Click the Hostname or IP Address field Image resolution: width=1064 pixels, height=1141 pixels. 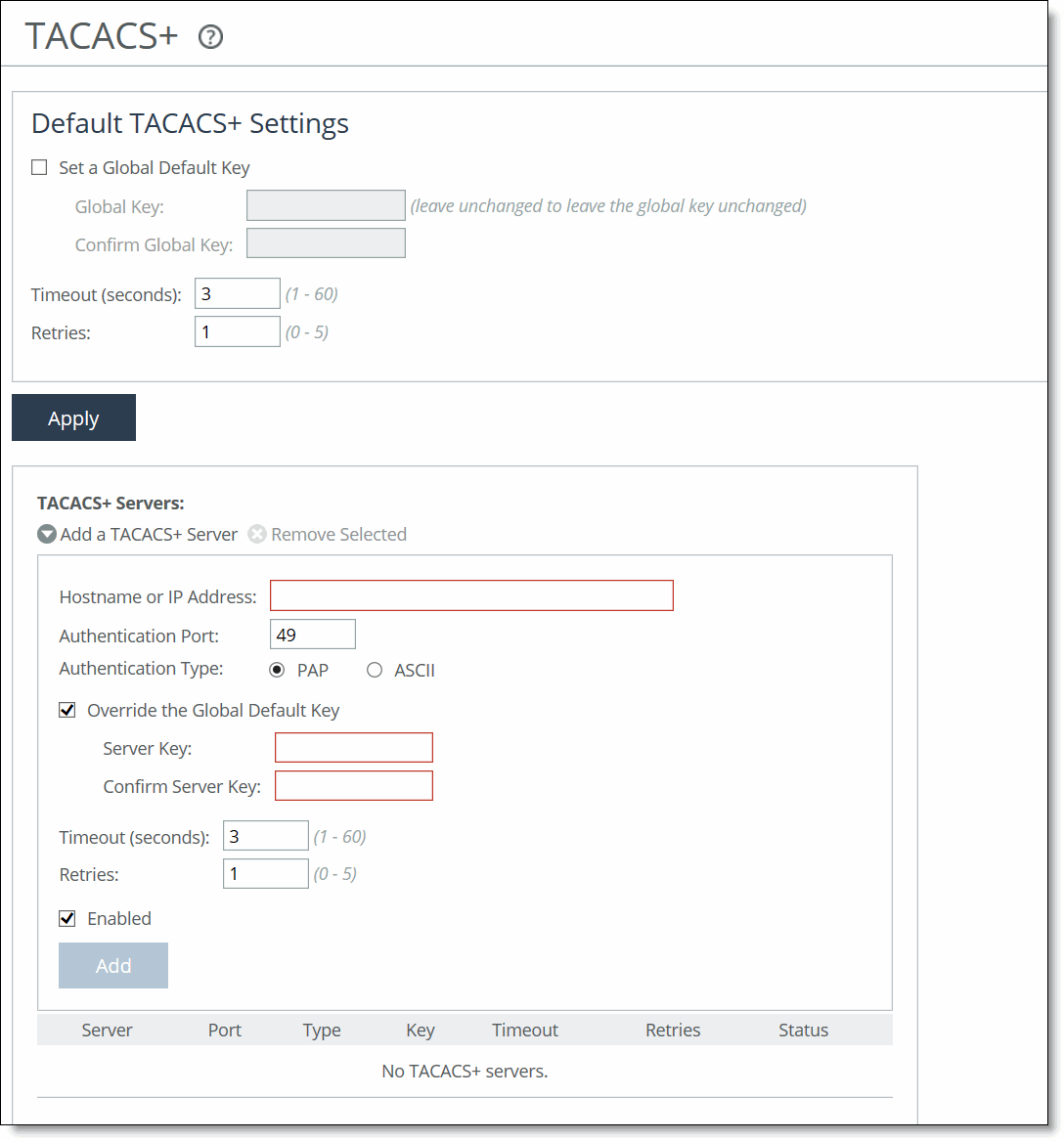pos(471,594)
